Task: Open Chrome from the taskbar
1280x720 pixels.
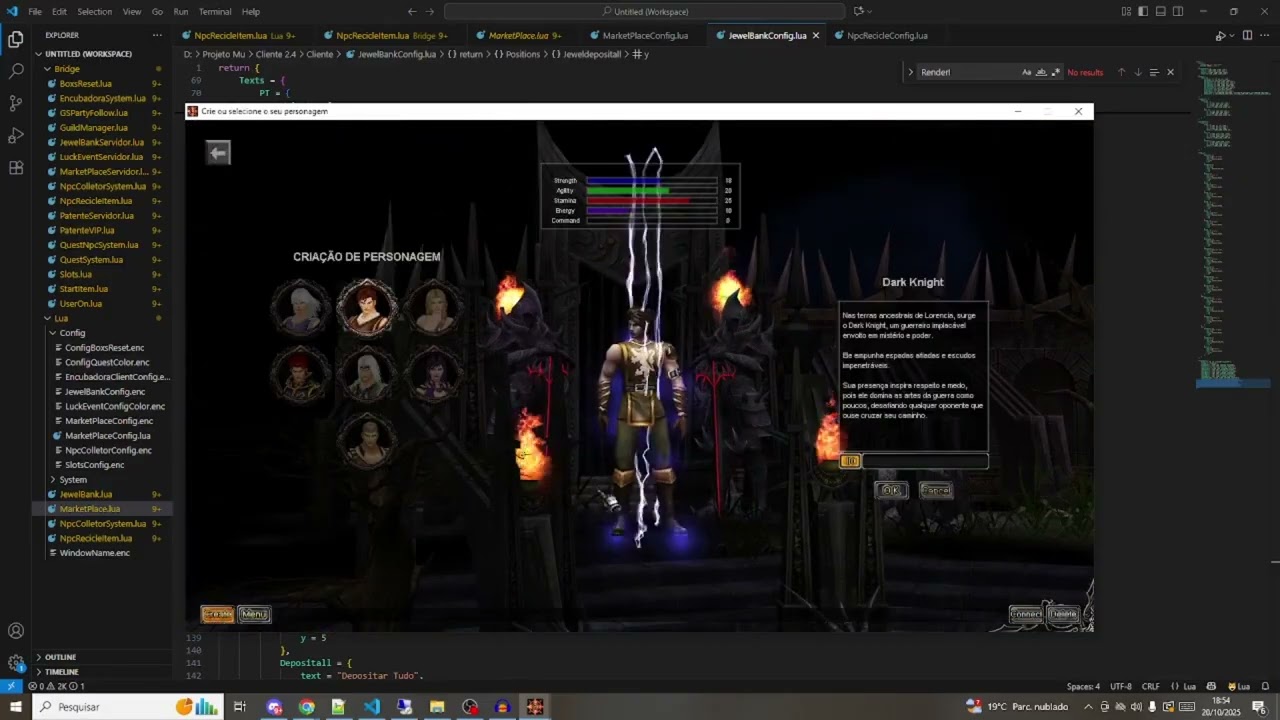Action: point(306,707)
